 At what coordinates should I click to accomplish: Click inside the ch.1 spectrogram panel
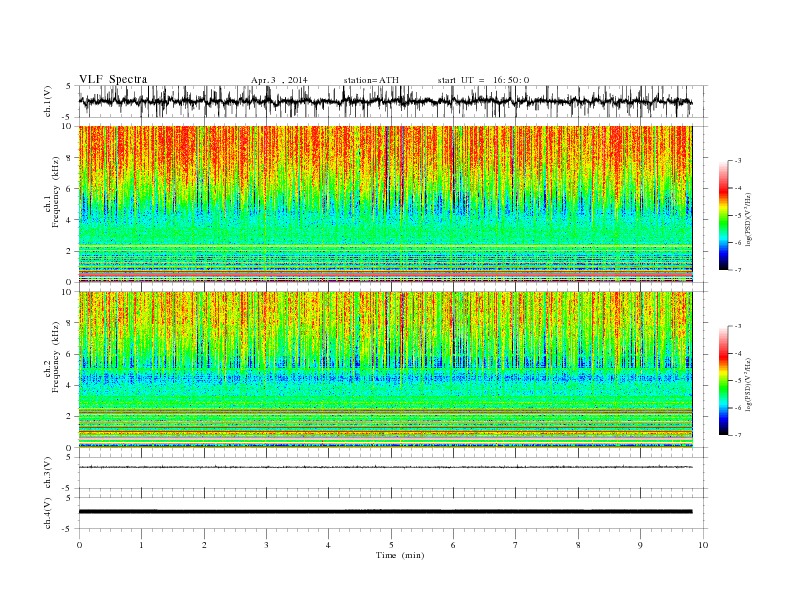385,204
